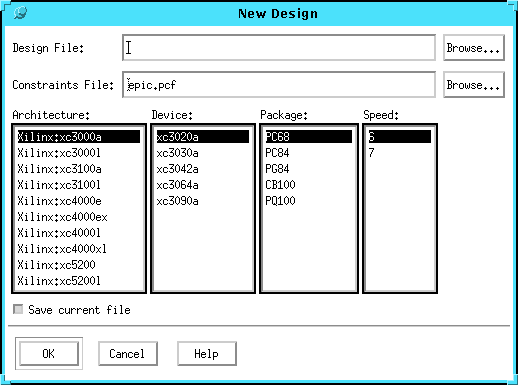520x386 pixels.
Task: Pick the CB100 package option
Action: 309,185
